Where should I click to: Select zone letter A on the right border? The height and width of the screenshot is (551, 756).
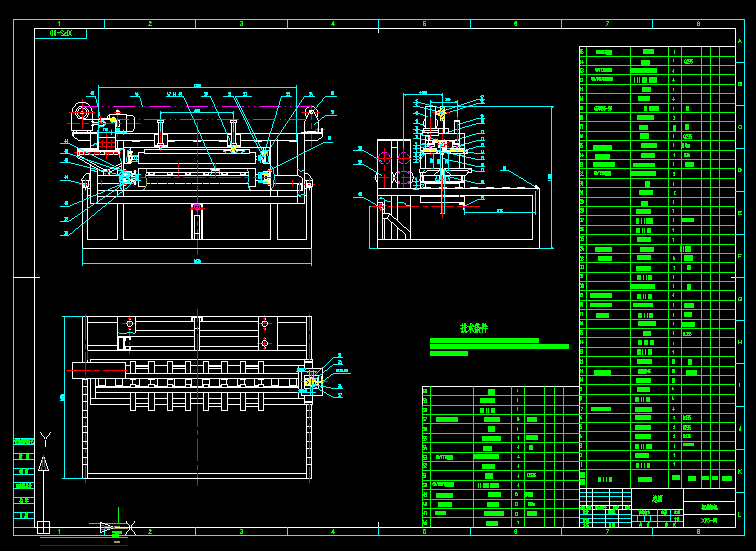740,41
